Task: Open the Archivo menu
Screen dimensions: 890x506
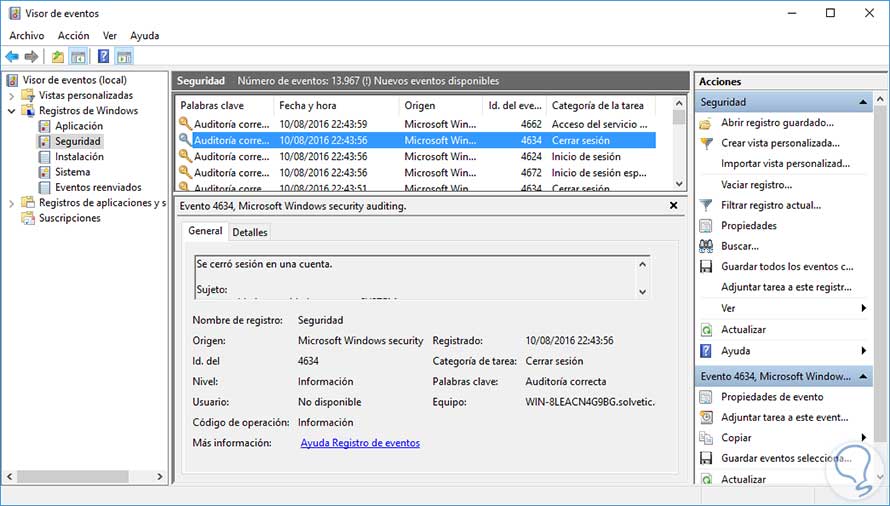Action: click(x=27, y=35)
